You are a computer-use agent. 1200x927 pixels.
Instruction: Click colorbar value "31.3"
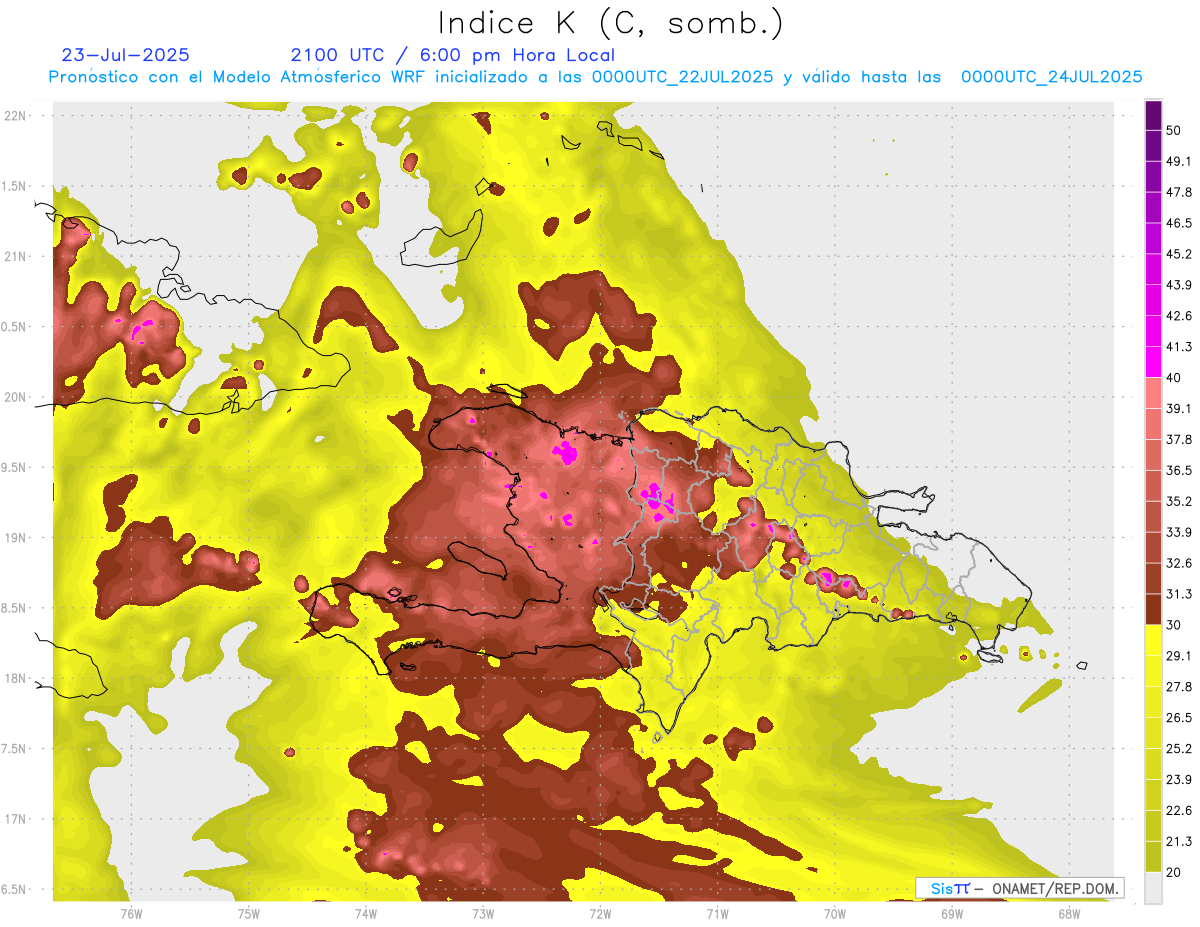(1178, 594)
